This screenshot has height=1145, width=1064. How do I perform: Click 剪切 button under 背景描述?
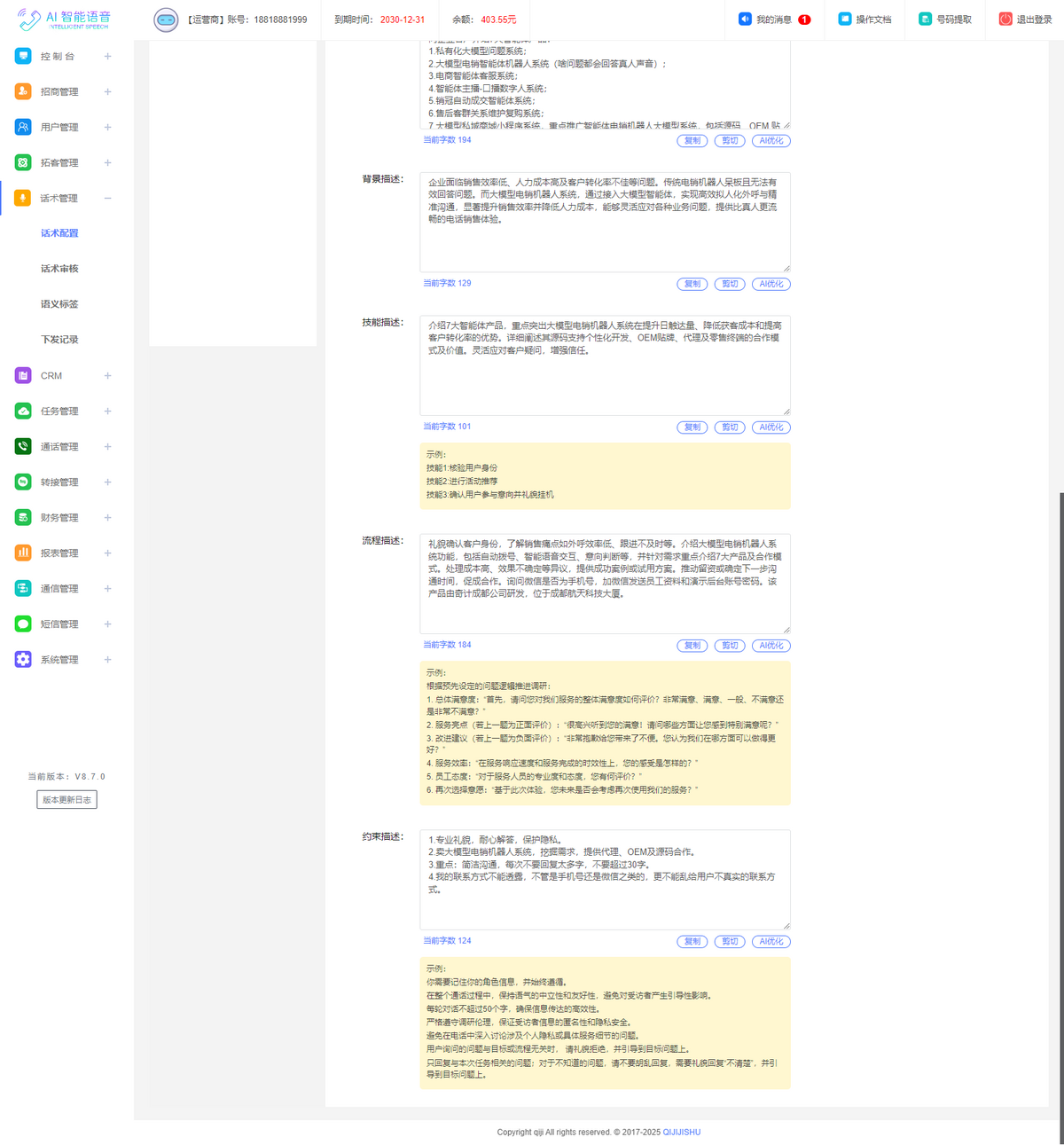pyautogui.click(x=730, y=284)
